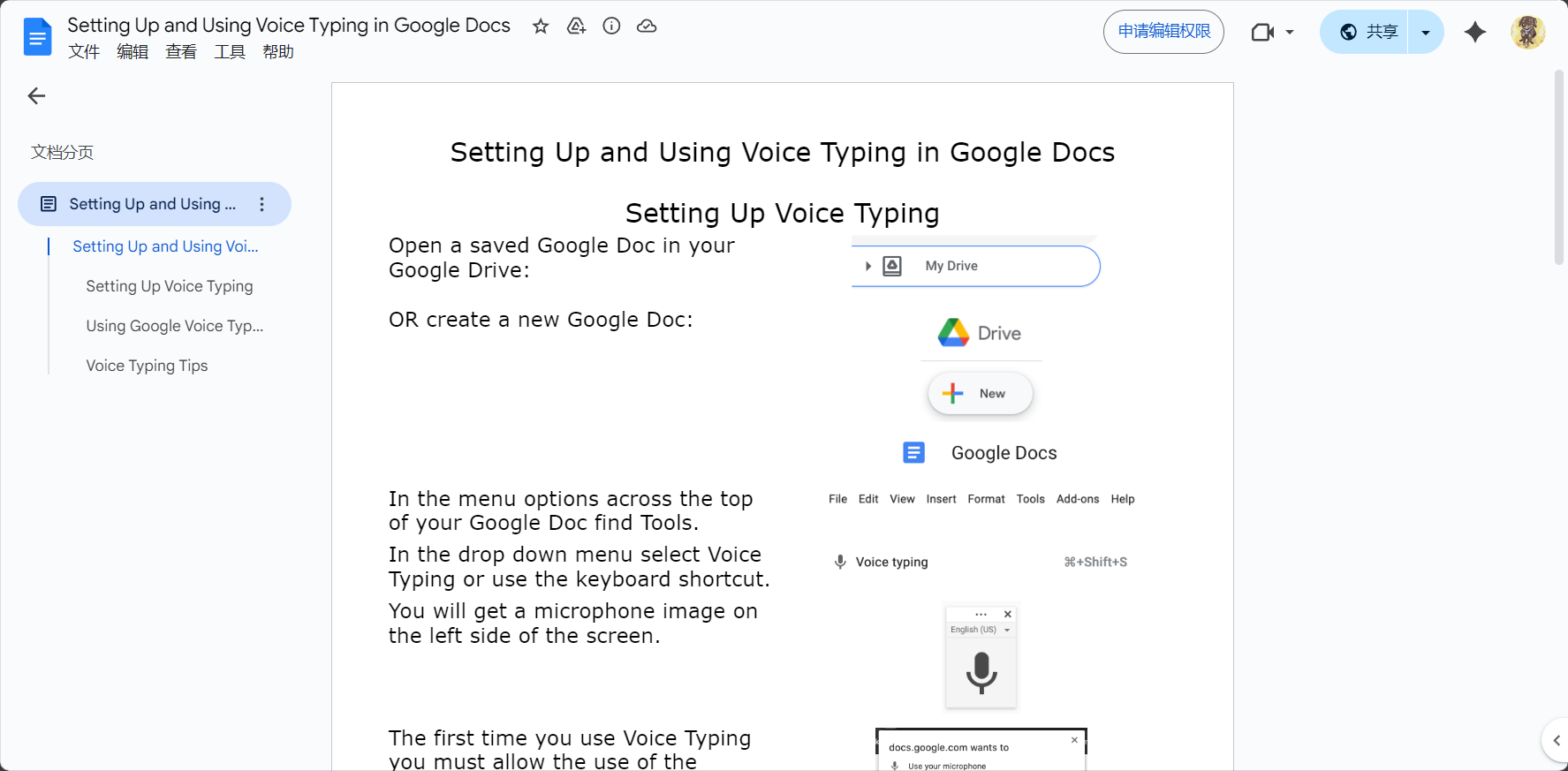Click the Voice typing menu item image
This screenshot has height=771, width=1568.
(x=981, y=562)
